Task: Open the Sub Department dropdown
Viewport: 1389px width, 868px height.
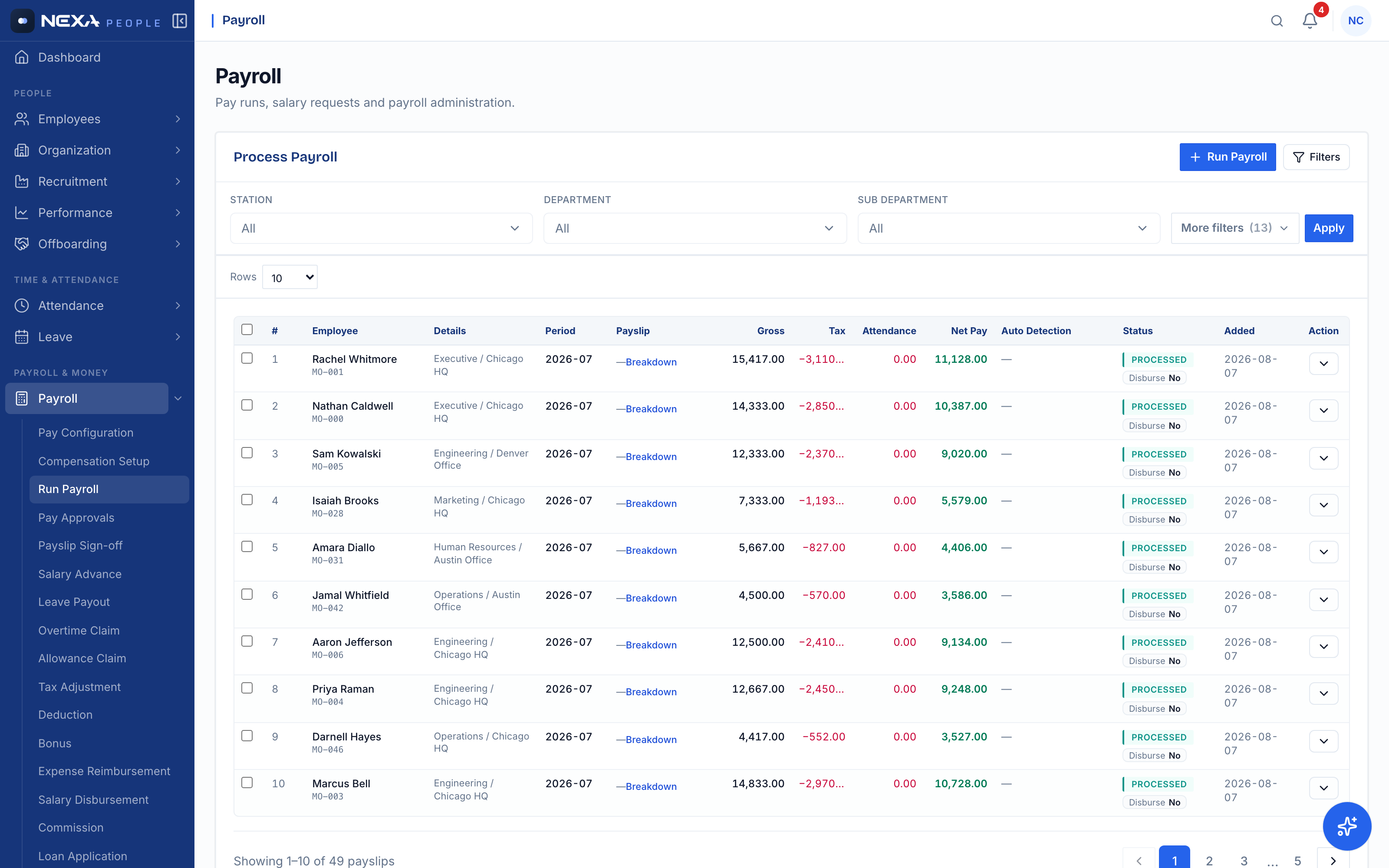Action: coord(1008,228)
